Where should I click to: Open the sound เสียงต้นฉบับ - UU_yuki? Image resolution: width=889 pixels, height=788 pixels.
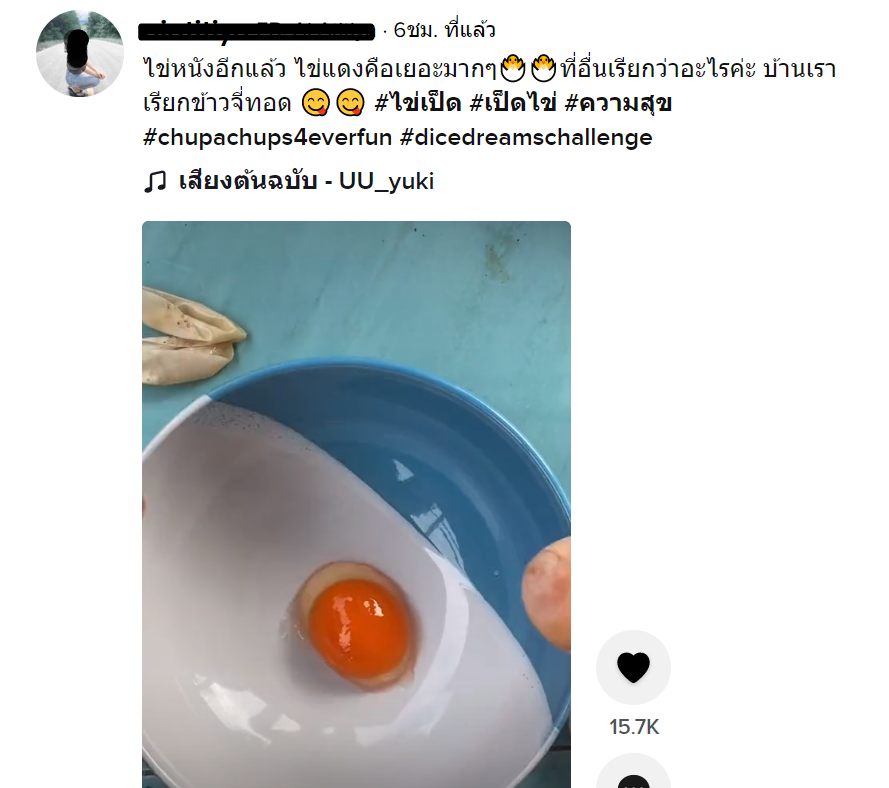[306, 181]
